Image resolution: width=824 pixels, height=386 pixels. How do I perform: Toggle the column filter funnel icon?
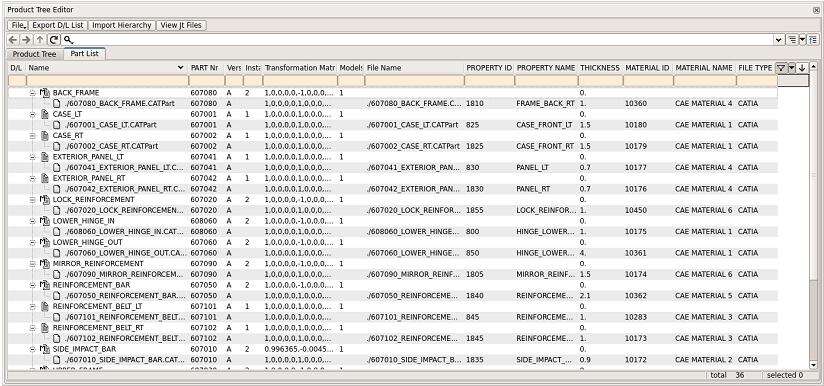(x=781, y=68)
